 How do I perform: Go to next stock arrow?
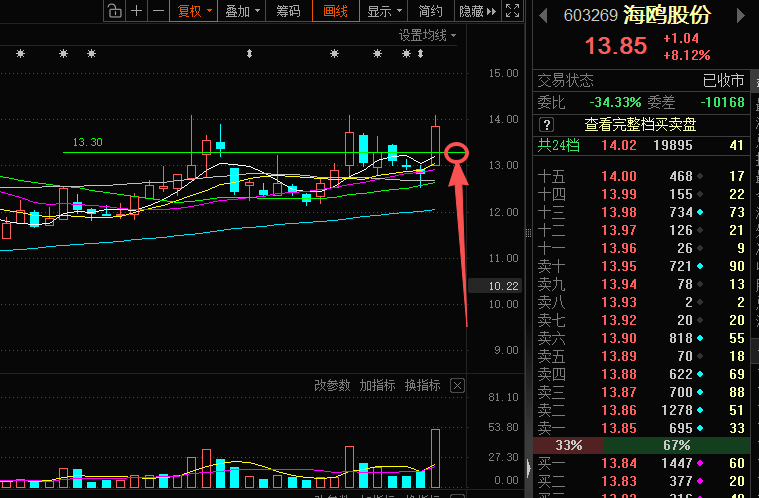coord(740,16)
